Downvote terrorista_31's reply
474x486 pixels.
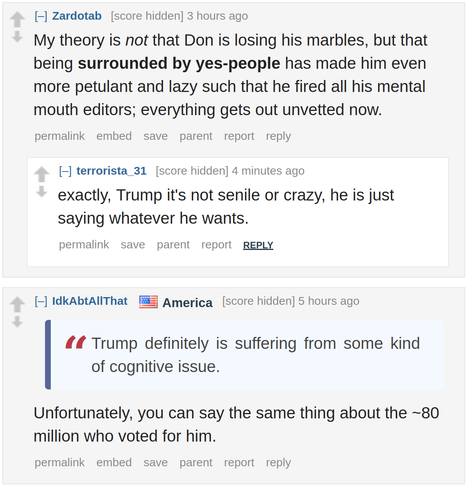pyautogui.click(x=42, y=191)
